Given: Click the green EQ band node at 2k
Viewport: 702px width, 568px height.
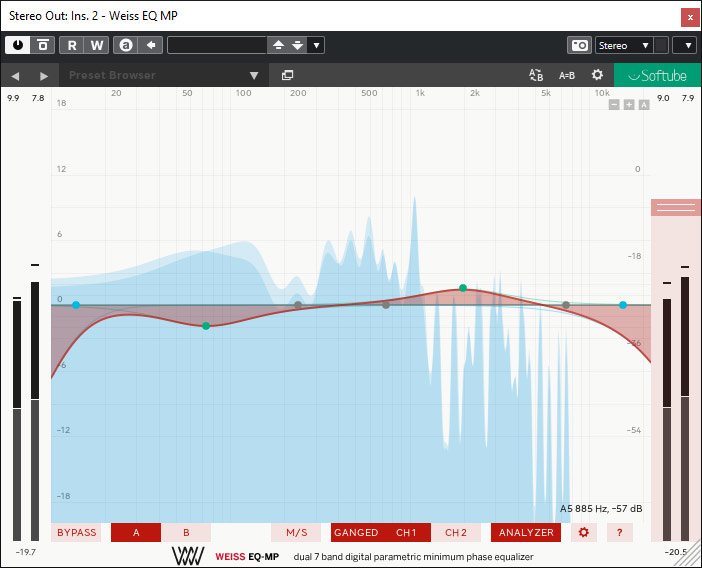Looking at the screenshot, I should (x=463, y=288).
